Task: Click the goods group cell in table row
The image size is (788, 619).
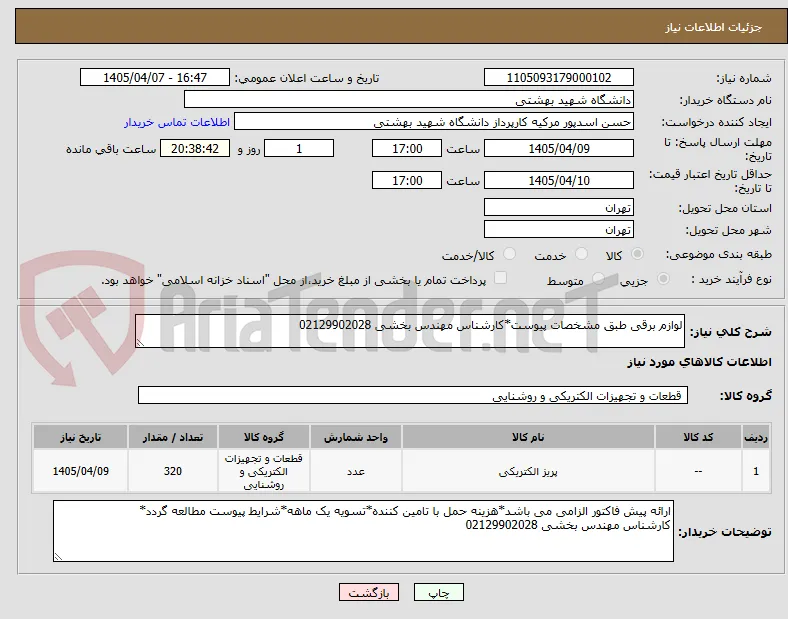Action: pyautogui.click(x=264, y=471)
